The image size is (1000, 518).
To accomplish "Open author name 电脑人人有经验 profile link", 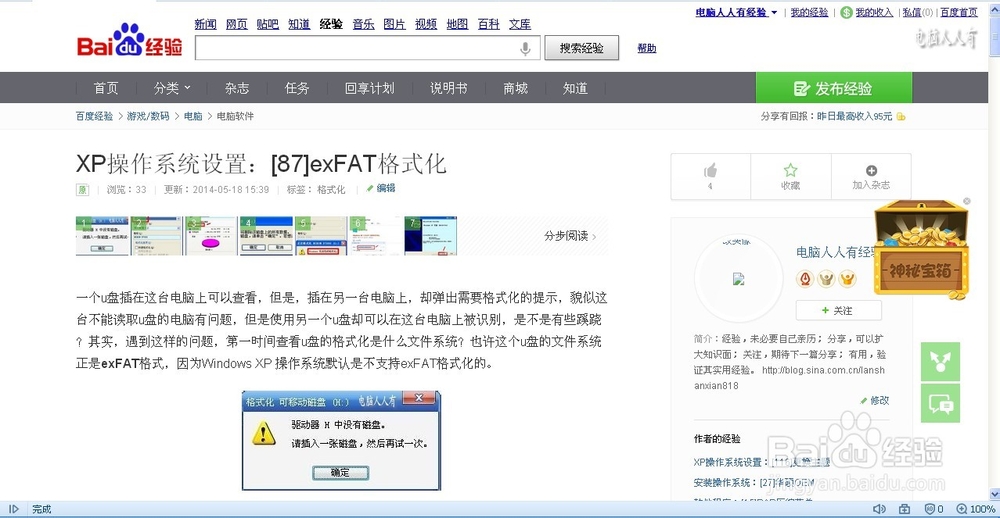I will (837, 253).
